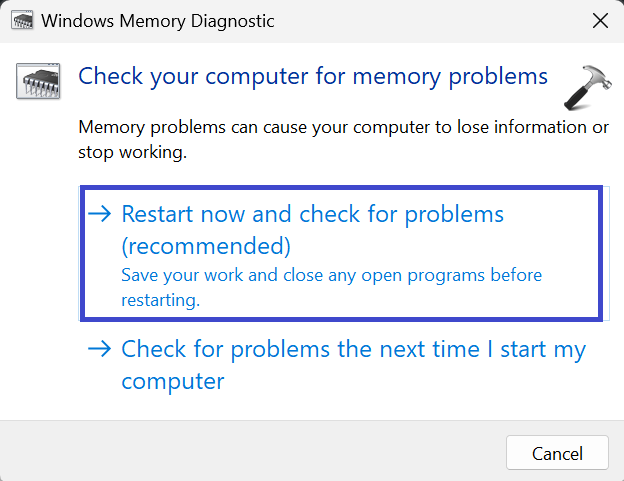Click the arrow beside next-time check option
624x481 pixels.
coord(99,349)
